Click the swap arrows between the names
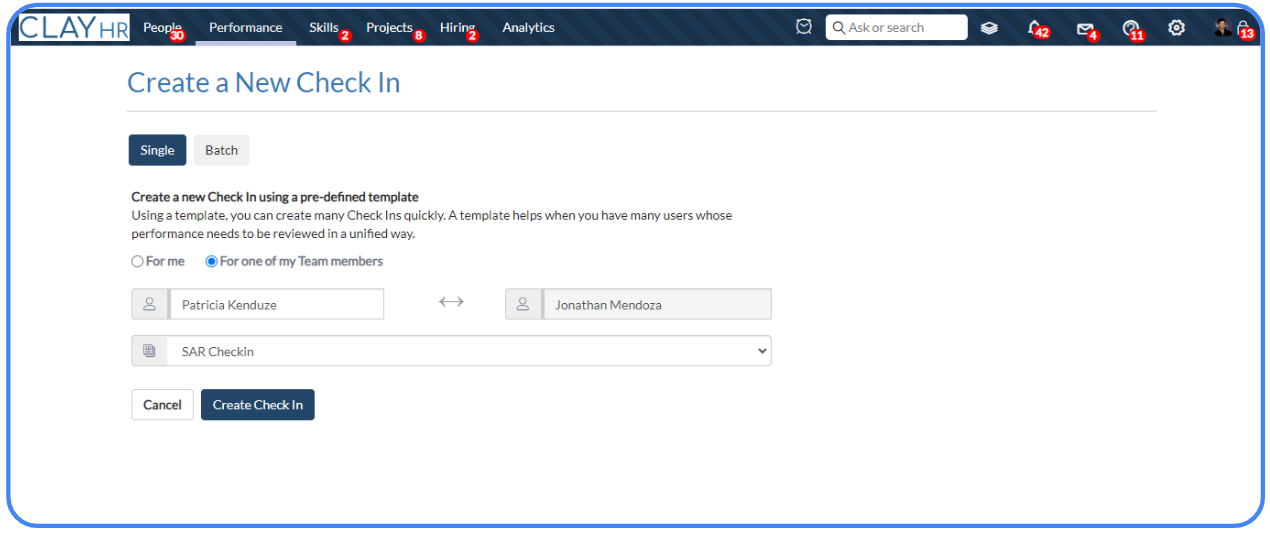Image resolution: width=1270 pixels, height=533 pixels. tap(451, 301)
